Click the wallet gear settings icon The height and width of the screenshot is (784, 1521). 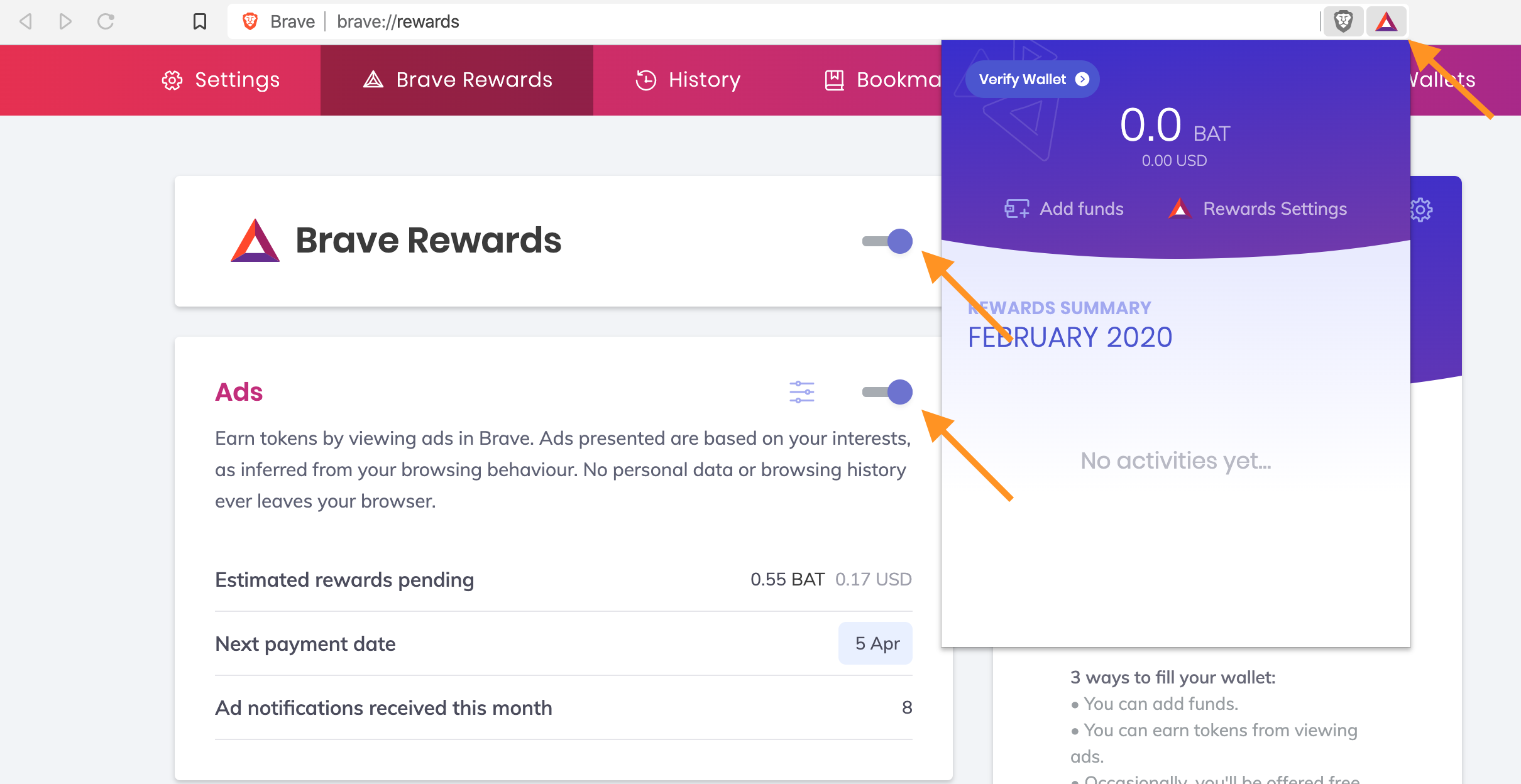tap(1421, 209)
